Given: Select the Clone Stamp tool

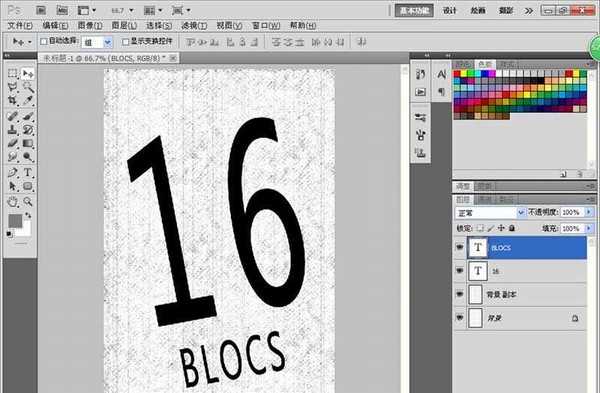Looking at the screenshot, I should tap(13, 130).
